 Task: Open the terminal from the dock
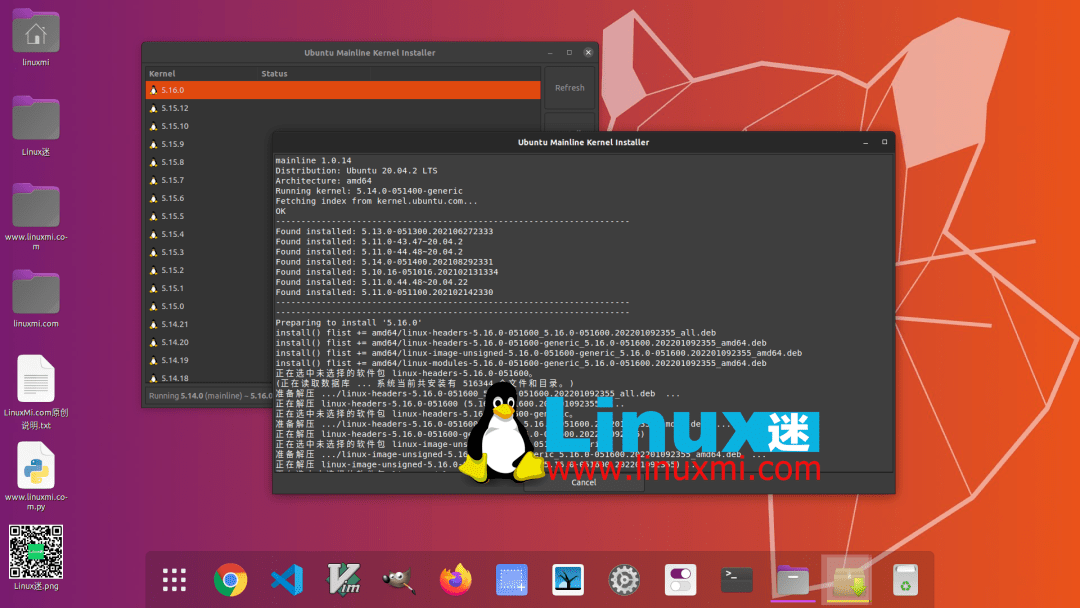point(736,580)
